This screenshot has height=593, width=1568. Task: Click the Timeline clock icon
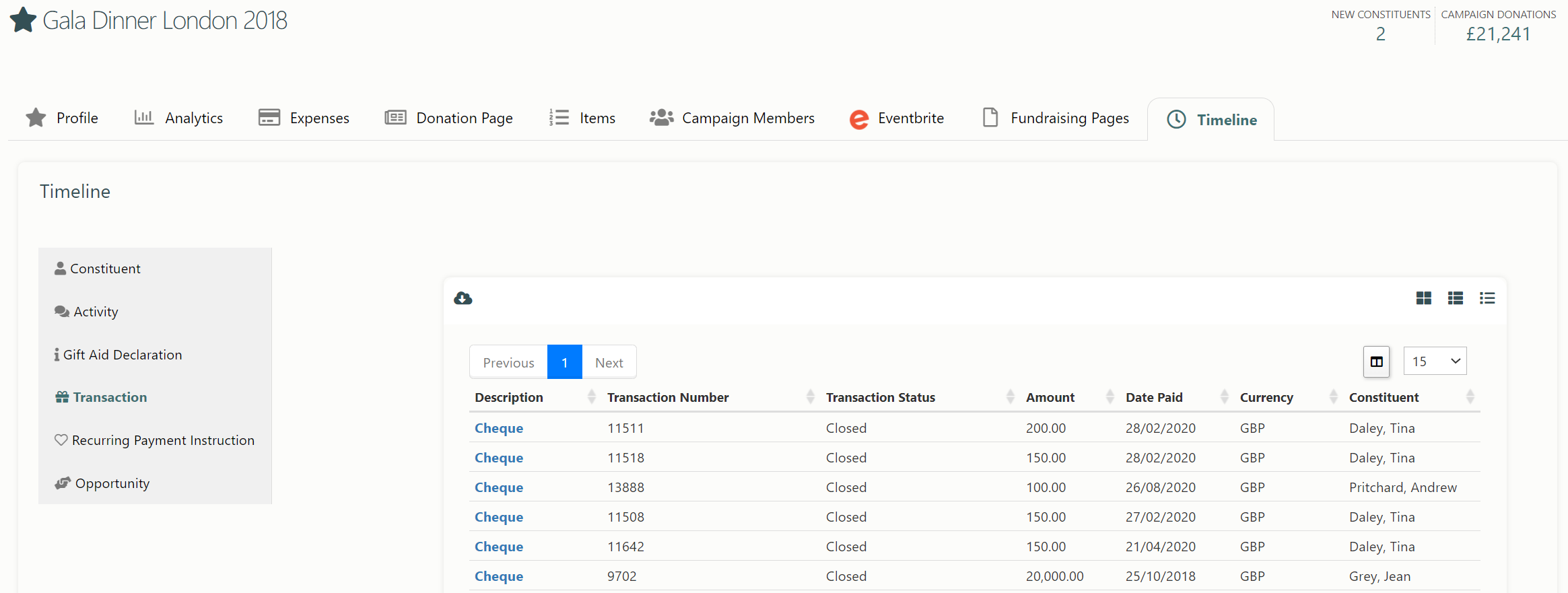pos(1177,120)
